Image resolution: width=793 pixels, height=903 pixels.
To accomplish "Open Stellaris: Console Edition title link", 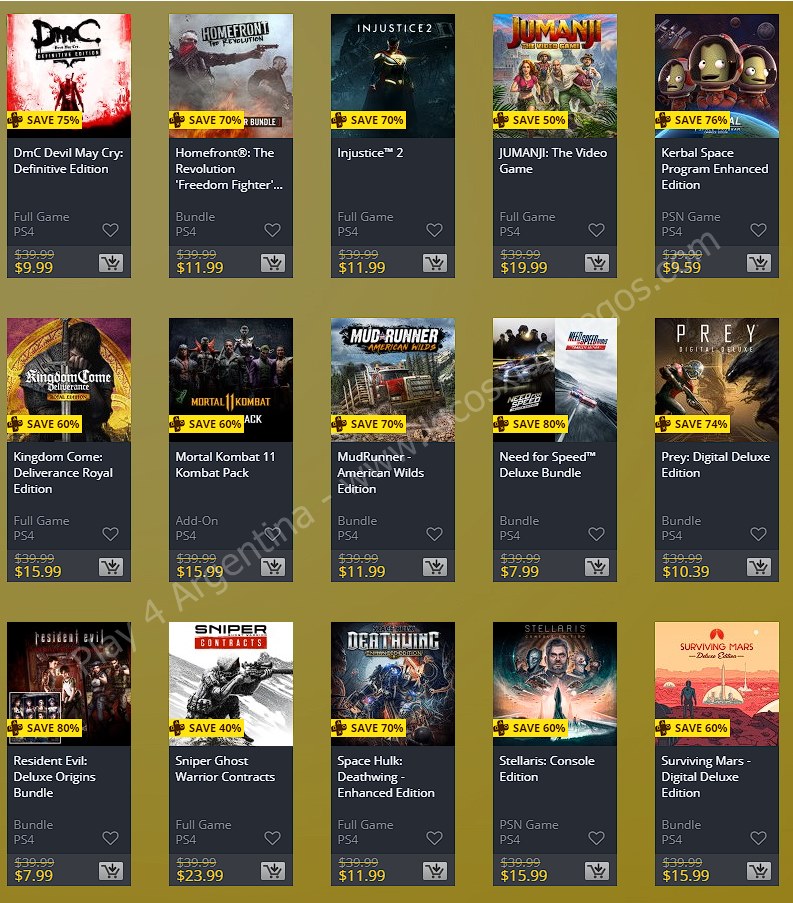I will 547,769.
